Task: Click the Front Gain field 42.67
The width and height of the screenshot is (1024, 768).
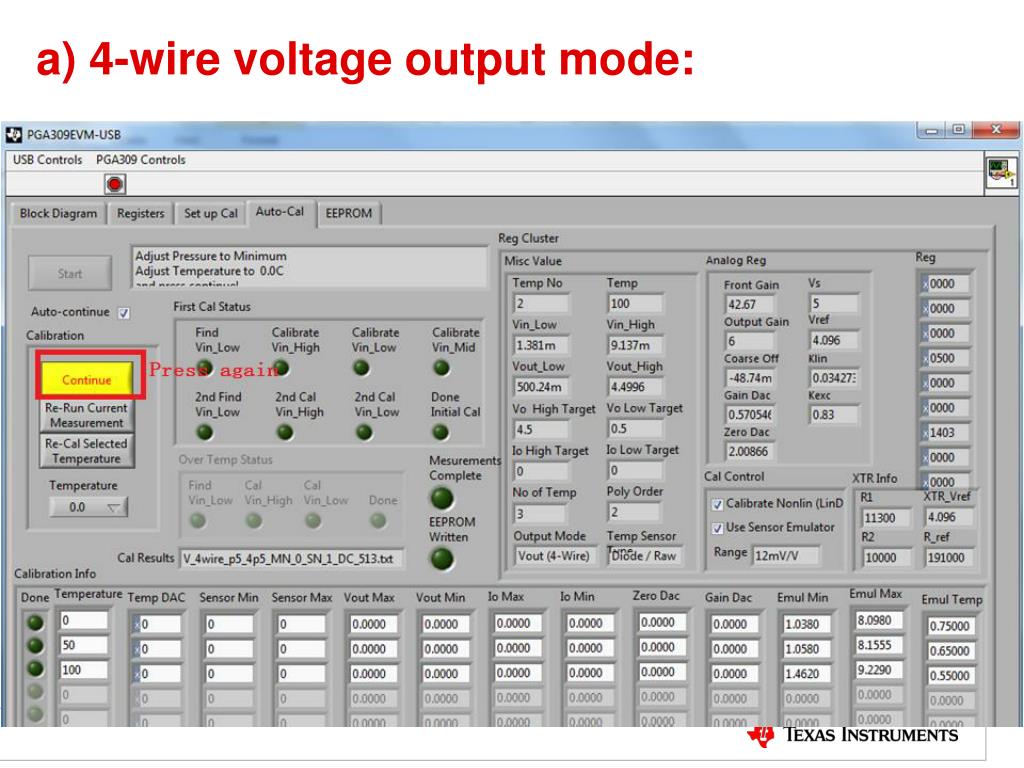Action: tap(750, 304)
